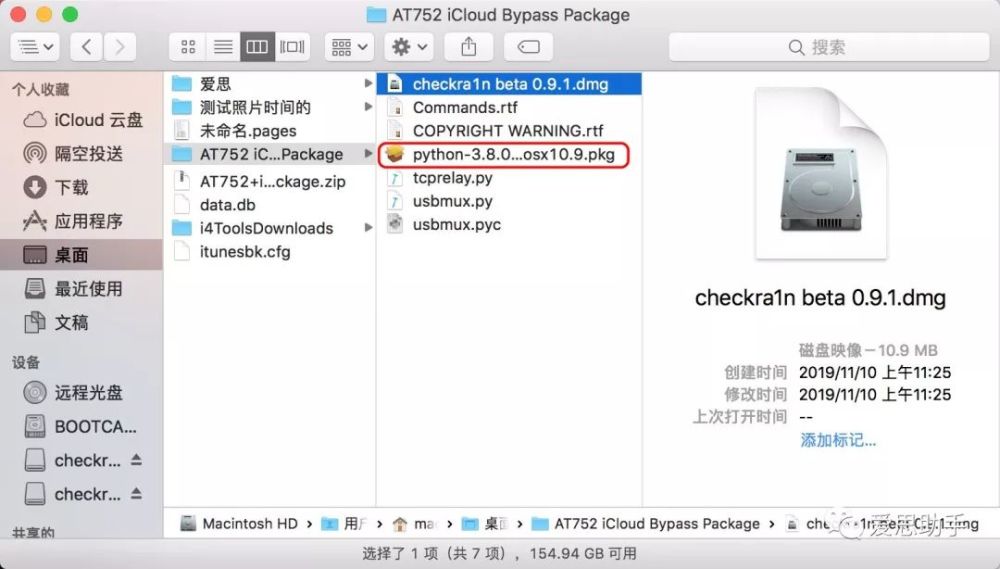Open 文稿 (Documents) in the sidebar
This screenshot has width=1000, height=569.
point(82,323)
